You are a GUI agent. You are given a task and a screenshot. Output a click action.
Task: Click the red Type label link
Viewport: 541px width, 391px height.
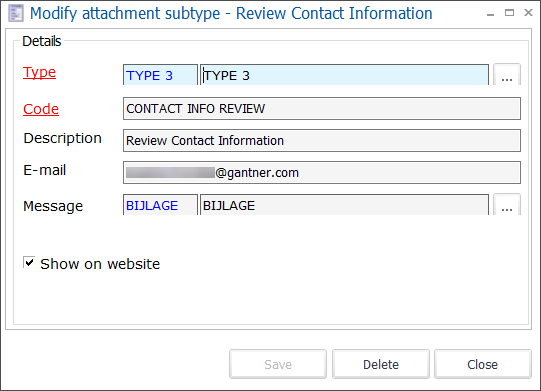(x=39, y=72)
